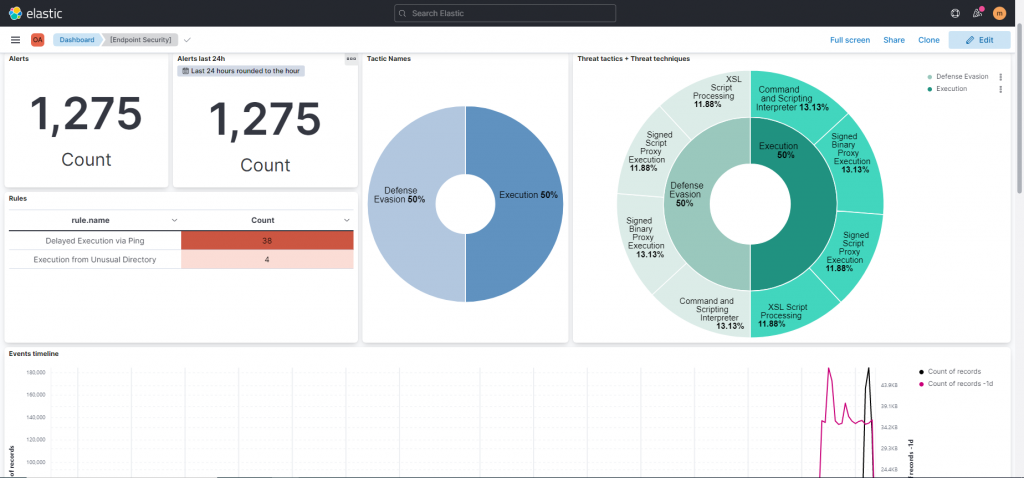Image resolution: width=1024 pixels, height=478 pixels.
Task: Open Alerts last 24h panel options
Action: tap(351, 59)
